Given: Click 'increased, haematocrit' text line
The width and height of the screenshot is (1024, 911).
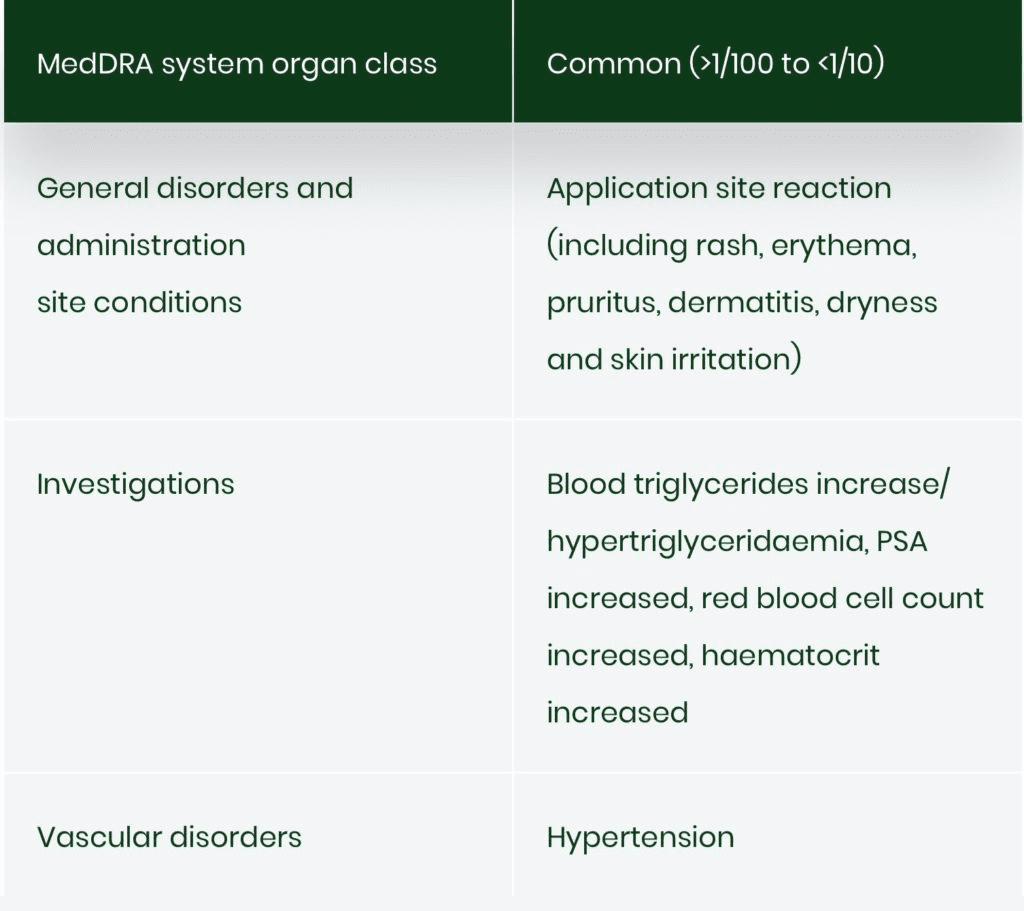Looking at the screenshot, I should pos(713,655).
